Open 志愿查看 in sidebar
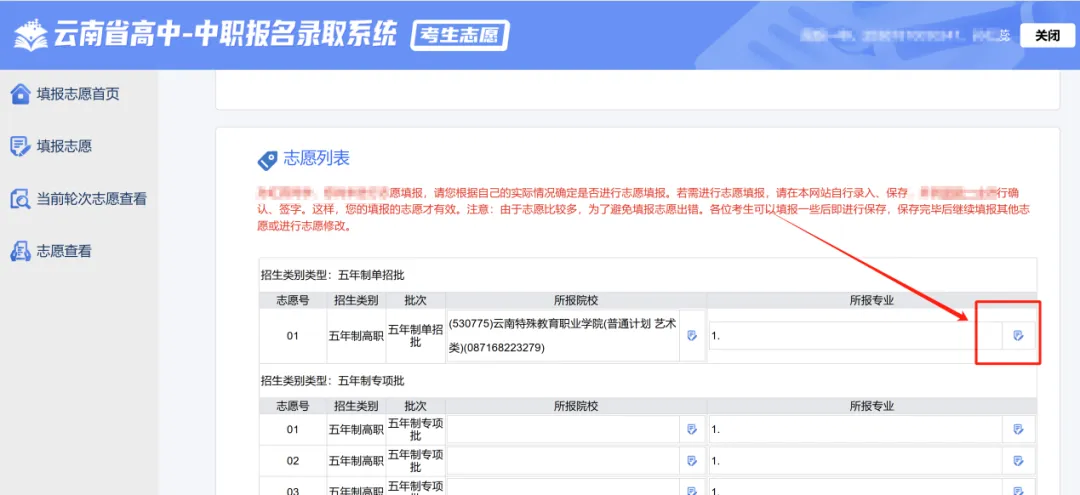The image size is (1080, 495). pos(64,251)
